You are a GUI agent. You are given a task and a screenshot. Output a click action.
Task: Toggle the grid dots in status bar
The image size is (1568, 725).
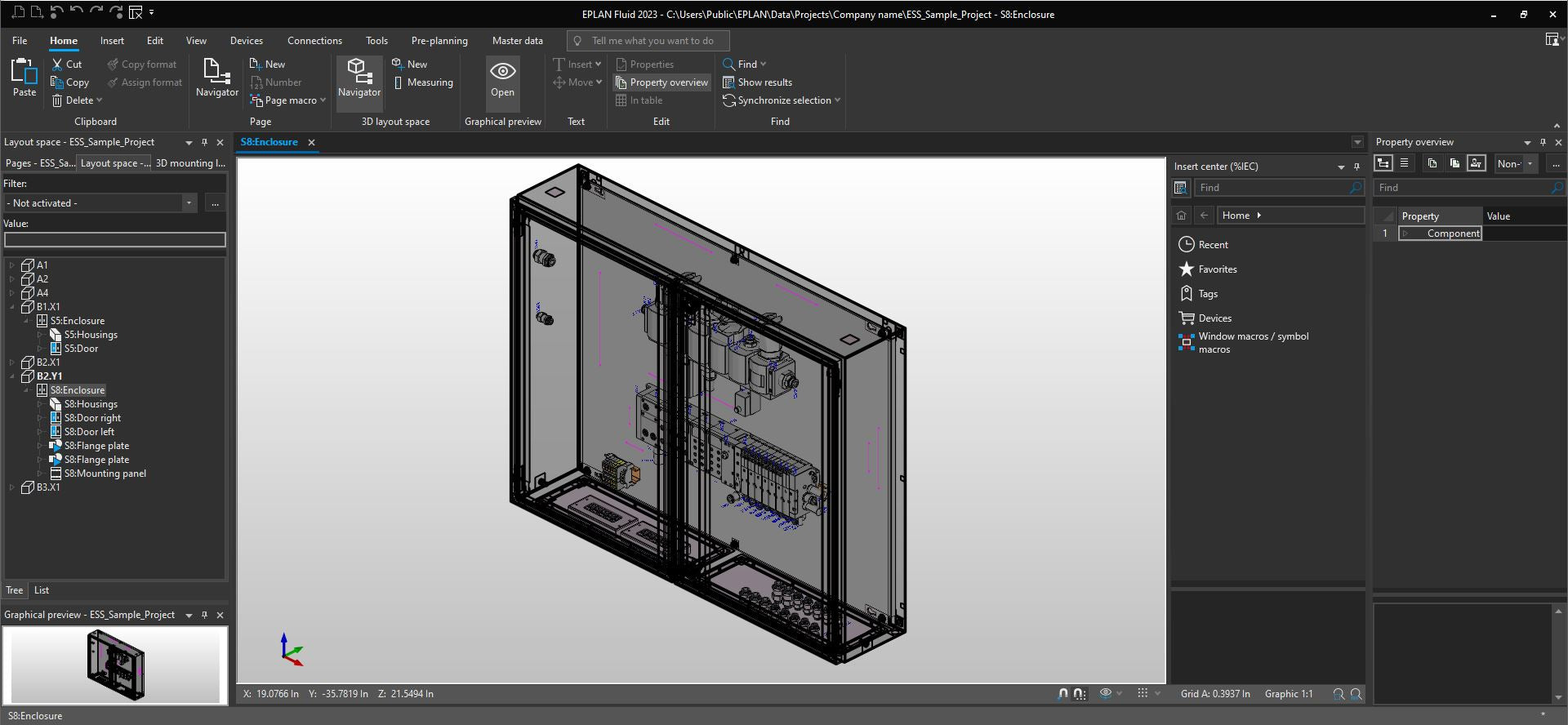1143,693
